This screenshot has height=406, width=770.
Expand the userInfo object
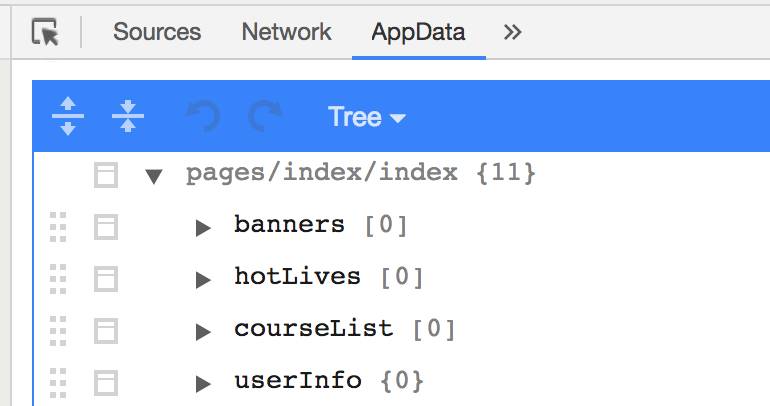click(203, 383)
